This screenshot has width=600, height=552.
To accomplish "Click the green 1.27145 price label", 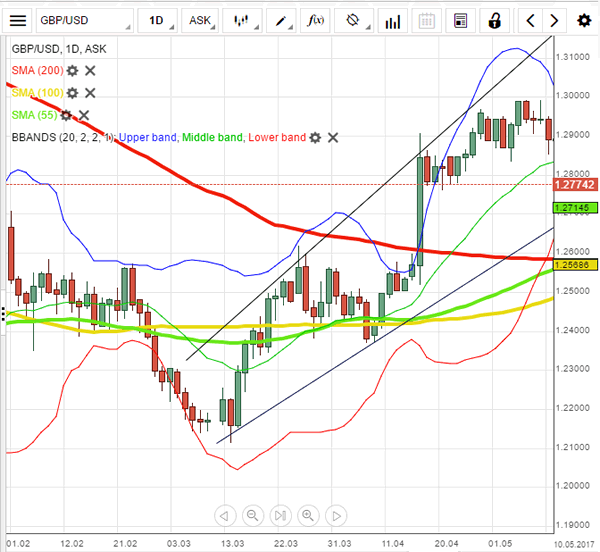I will pyautogui.click(x=575, y=208).
